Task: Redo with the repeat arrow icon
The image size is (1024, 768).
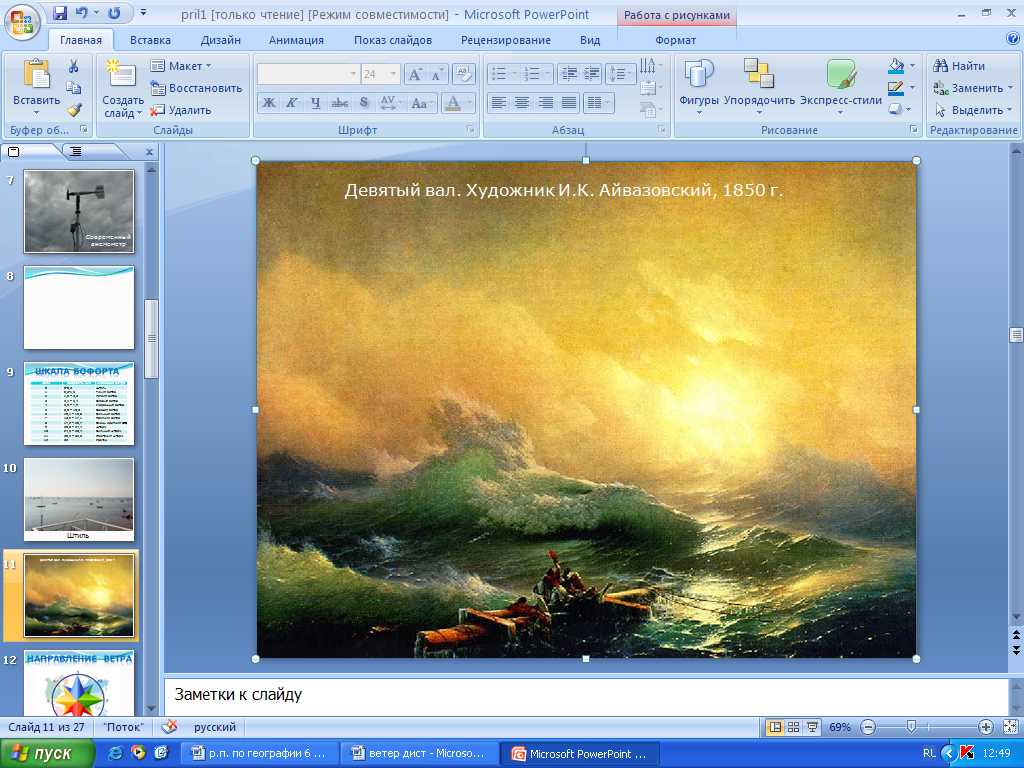Action: click(x=114, y=13)
